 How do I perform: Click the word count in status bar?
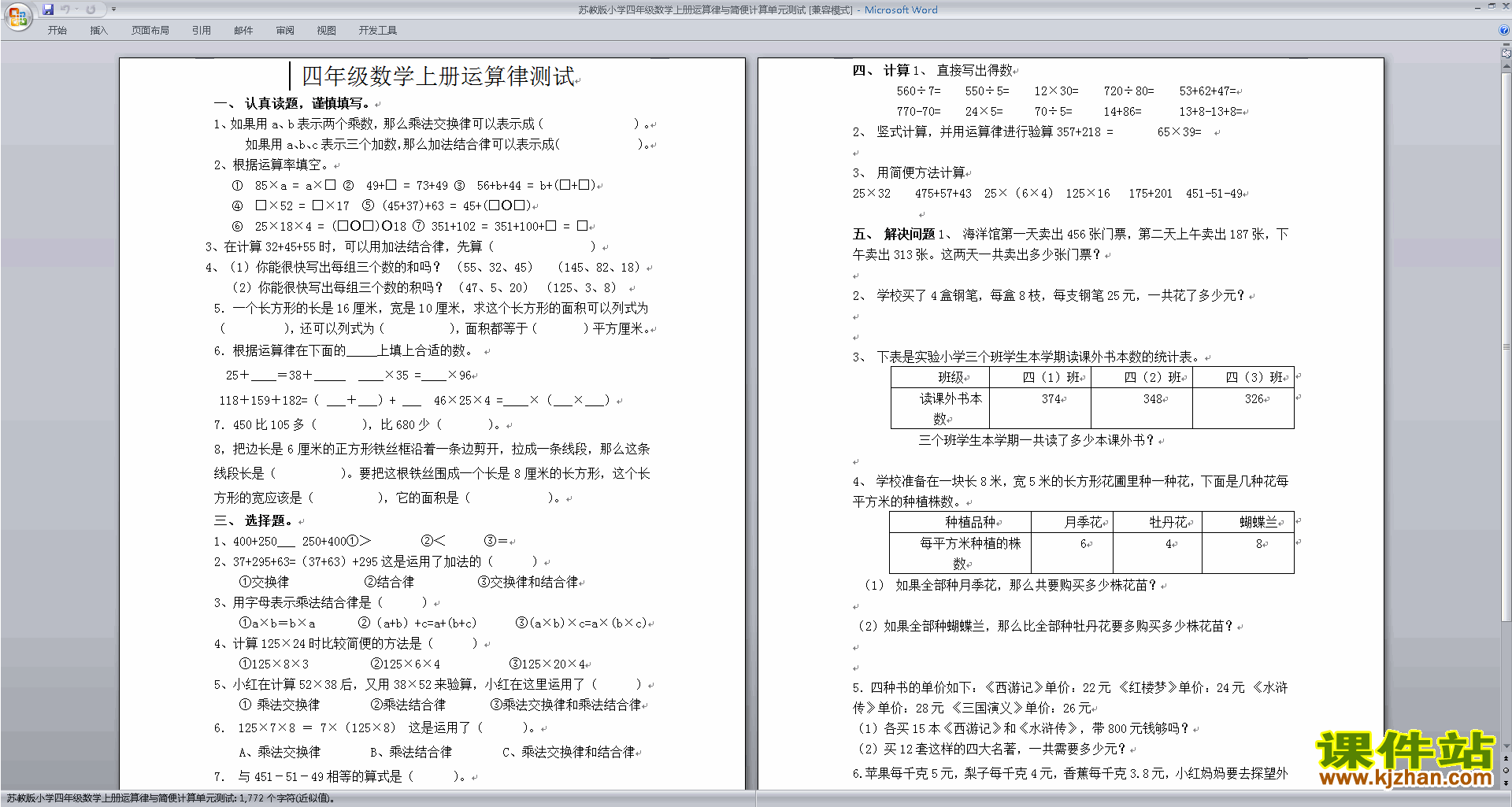[x=287, y=798]
